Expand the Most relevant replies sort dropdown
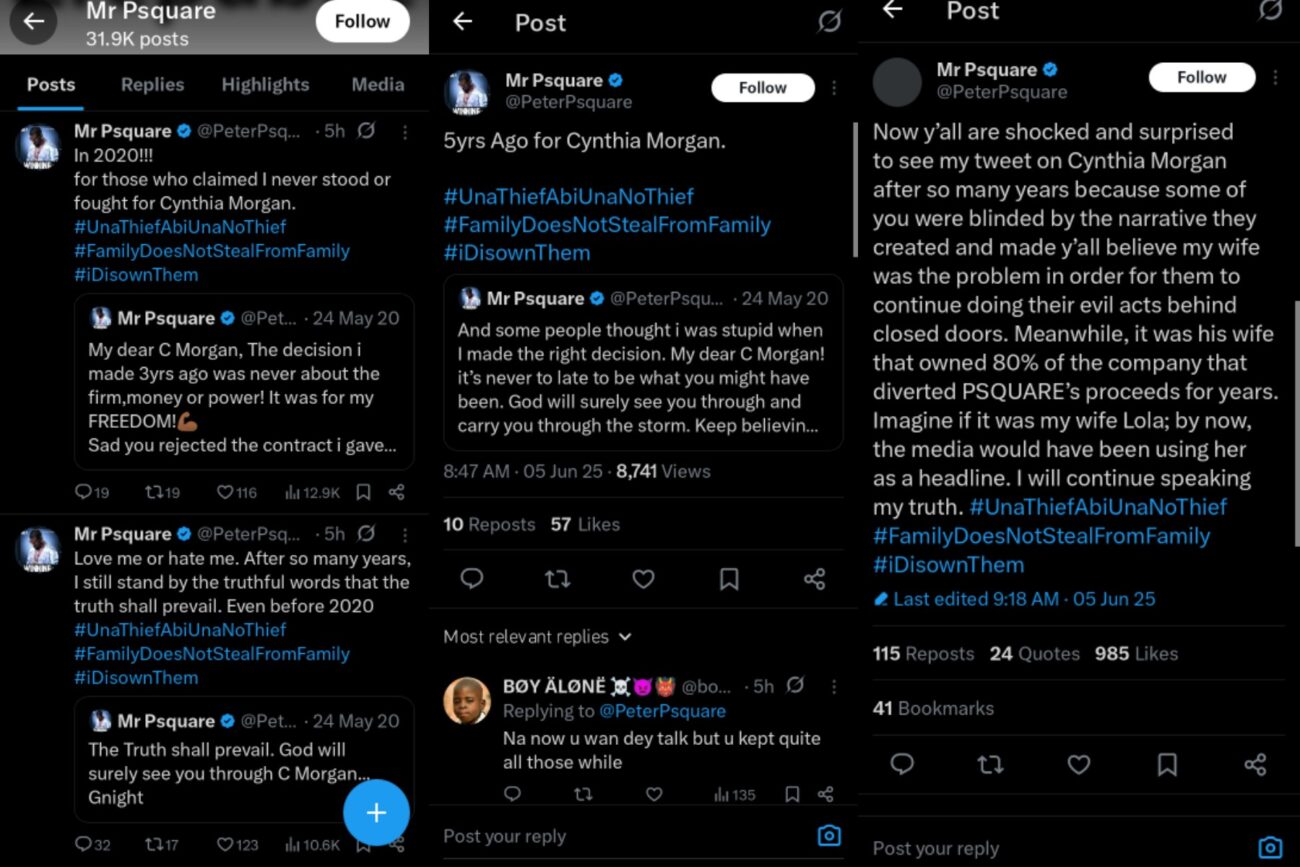The image size is (1300, 867). pos(538,637)
